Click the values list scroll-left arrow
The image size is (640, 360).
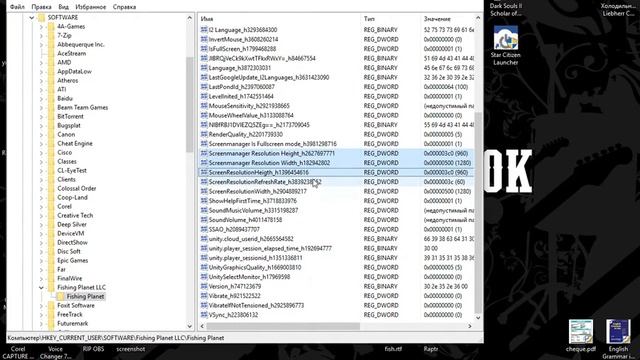point(202,326)
